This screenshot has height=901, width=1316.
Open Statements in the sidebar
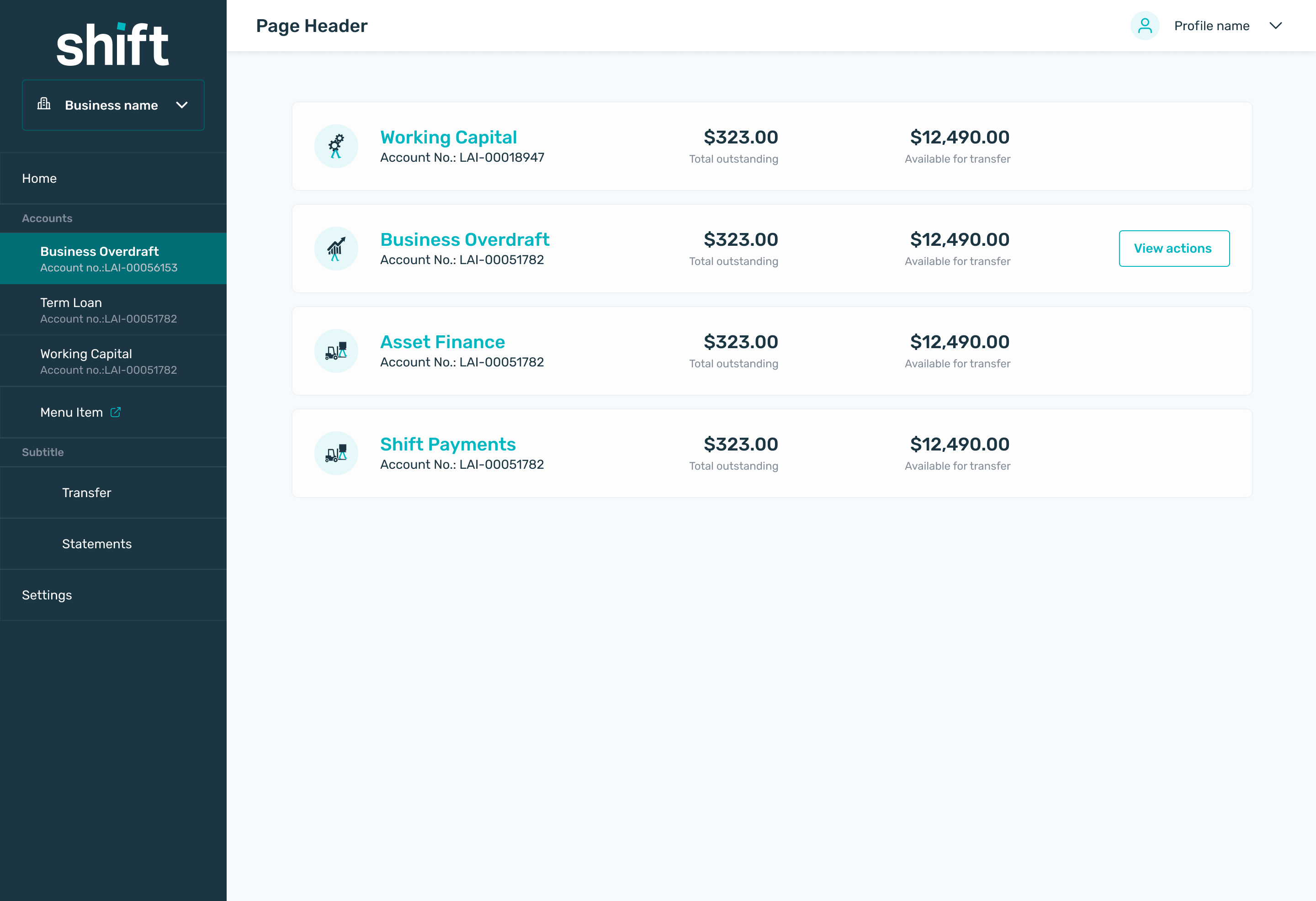[97, 544]
